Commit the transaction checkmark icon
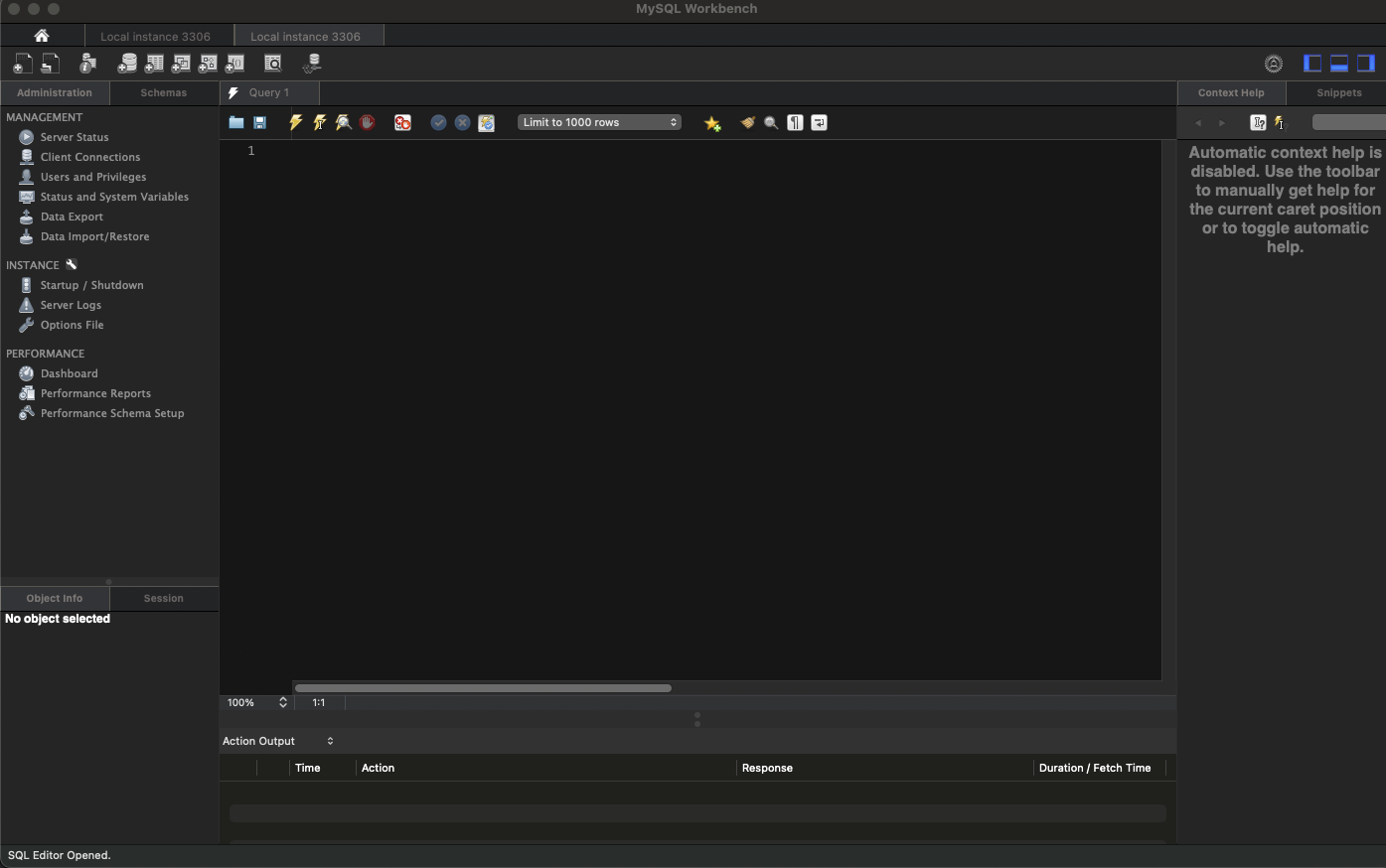Image resolution: width=1386 pixels, height=868 pixels. [x=438, y=122]
